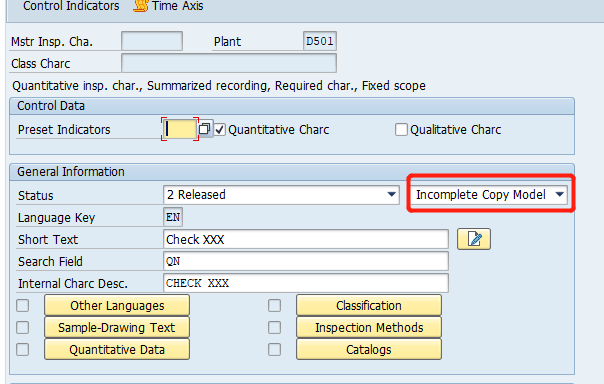Open the Catalogs button
This screenshot has height=384, width=604.
[369, 350]
